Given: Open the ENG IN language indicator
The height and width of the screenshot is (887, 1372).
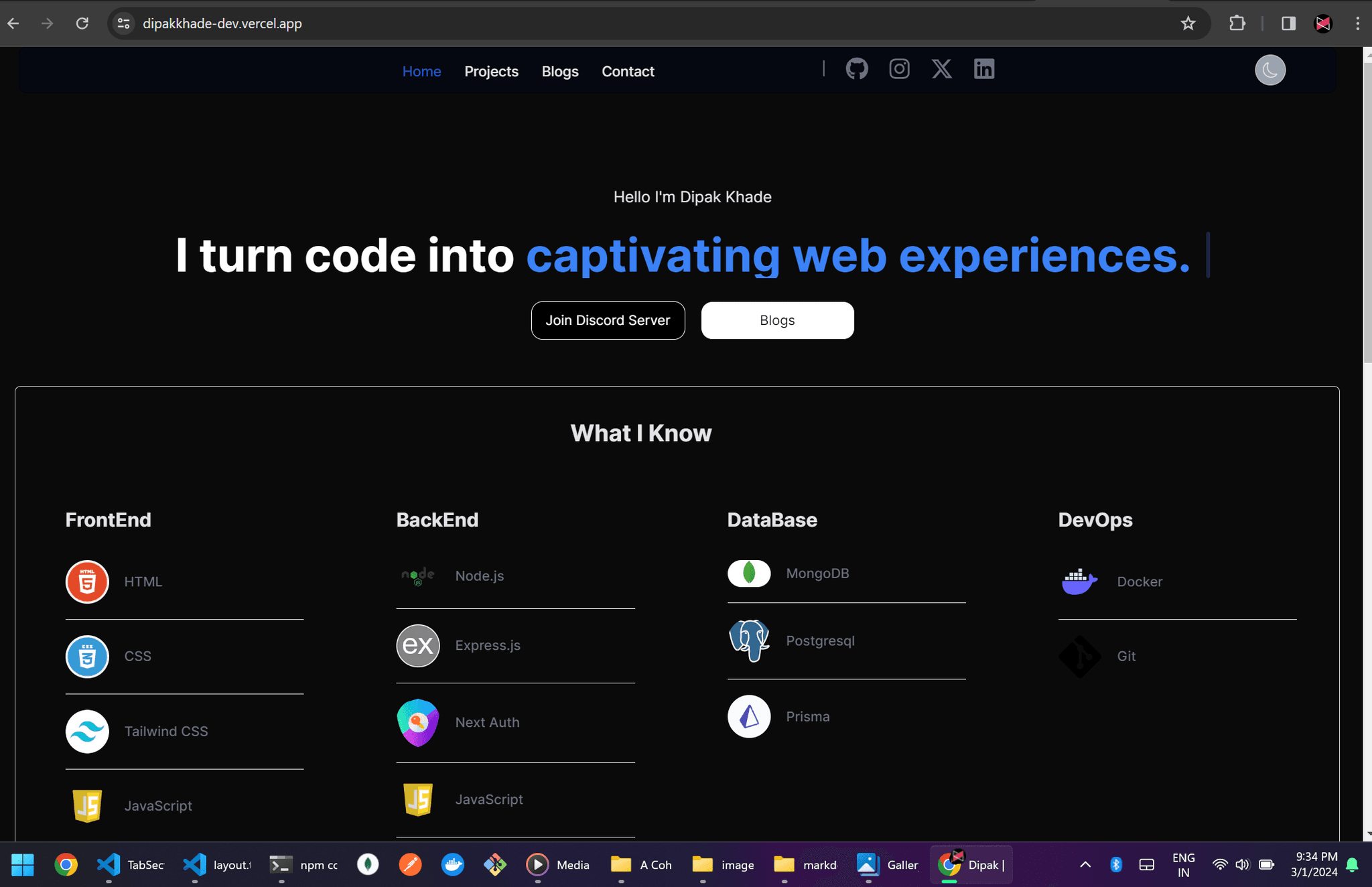Looking at the screenshot, I should [x=1183, y=865].
